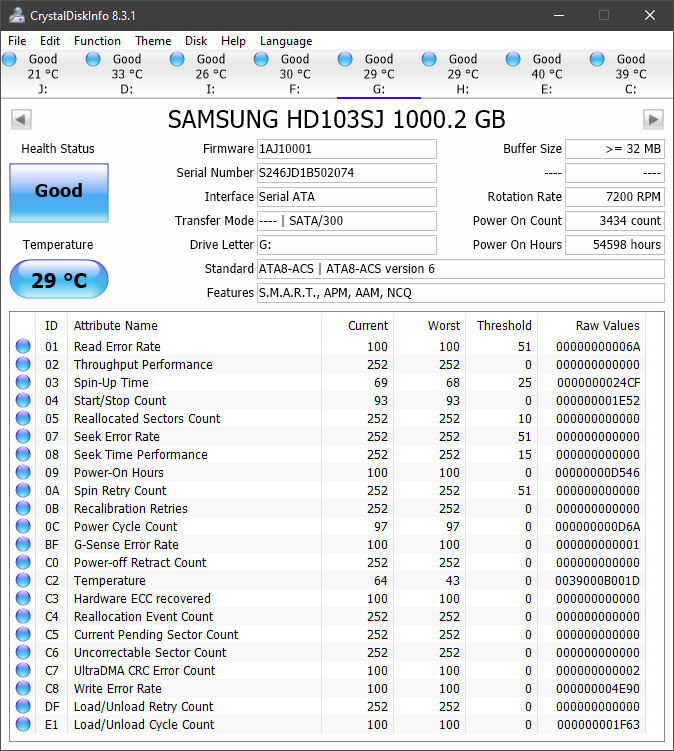Click the SAMSUNG HD103SJ 1000.2 GB title

click(x=336, y=119)
